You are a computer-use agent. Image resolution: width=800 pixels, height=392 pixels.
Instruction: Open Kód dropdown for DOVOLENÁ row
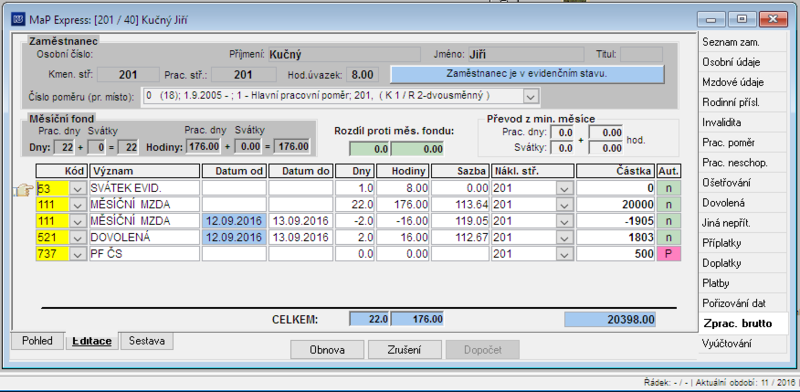(78, 237)
